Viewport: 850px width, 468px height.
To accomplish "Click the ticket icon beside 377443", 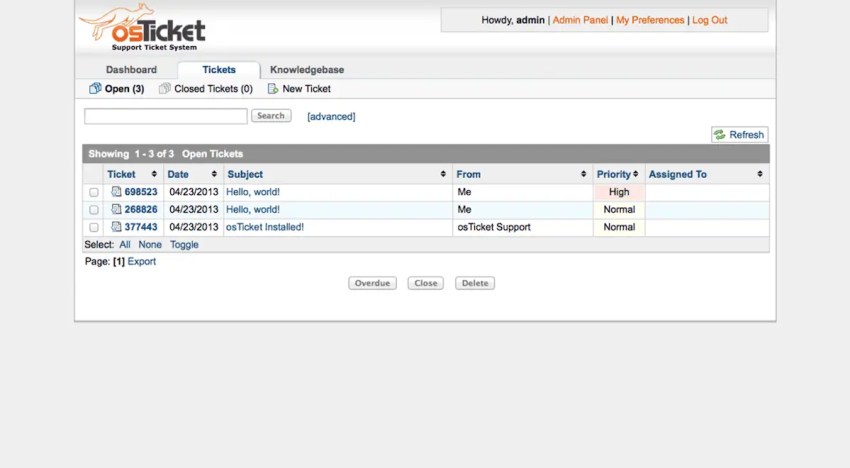I will click(x=116, y=227).
